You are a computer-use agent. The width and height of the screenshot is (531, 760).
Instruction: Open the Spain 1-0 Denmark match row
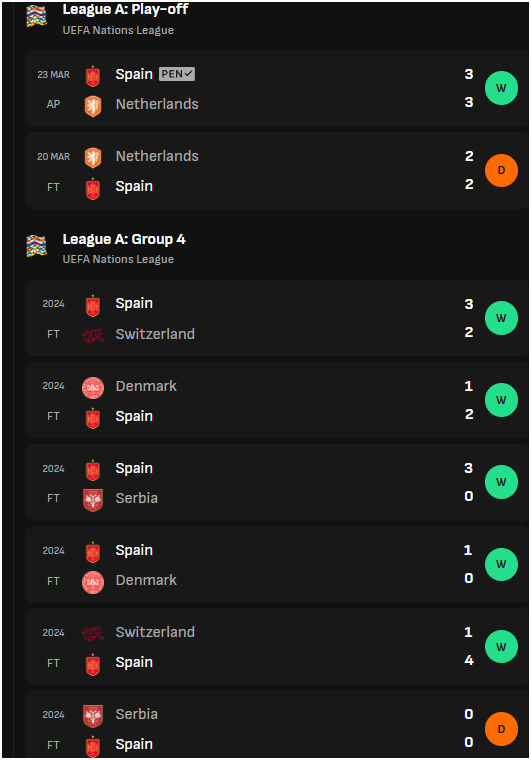[x=277, y=565]
